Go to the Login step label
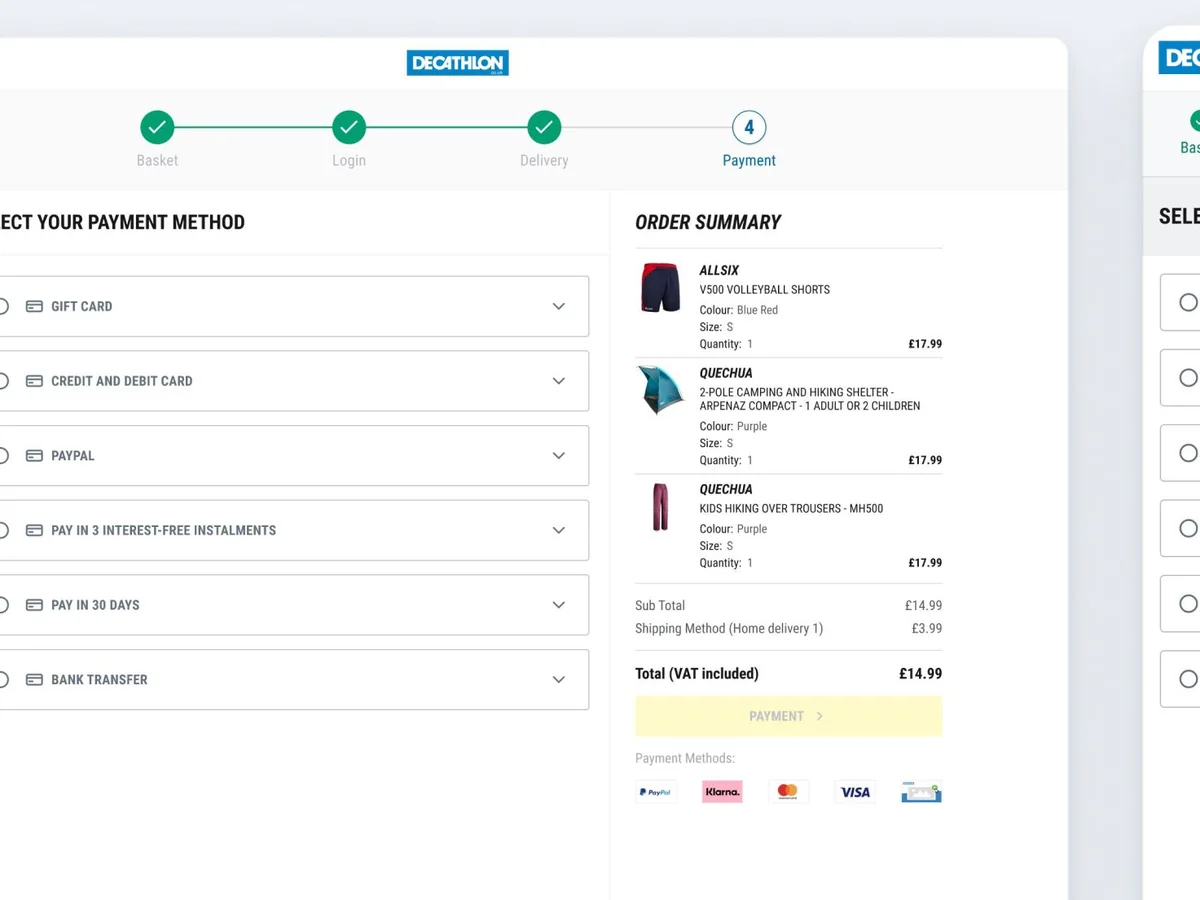The width and height of the screenshot is (1200, 900). coord(349,160)
